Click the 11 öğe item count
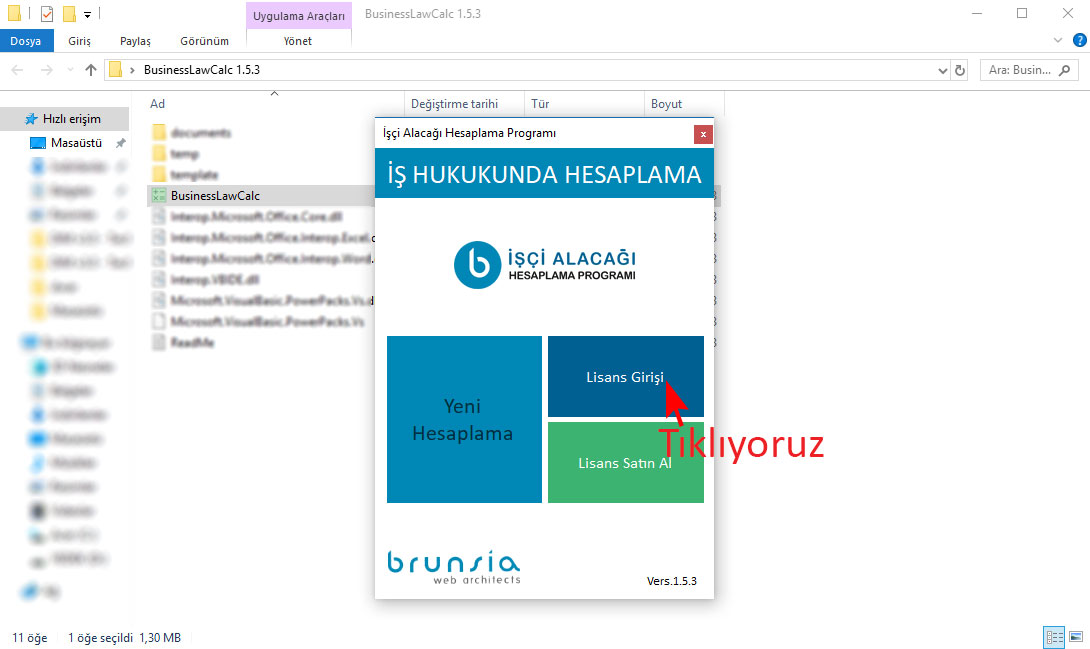This screenshot has width=1090, height=649. pos(30,637)
